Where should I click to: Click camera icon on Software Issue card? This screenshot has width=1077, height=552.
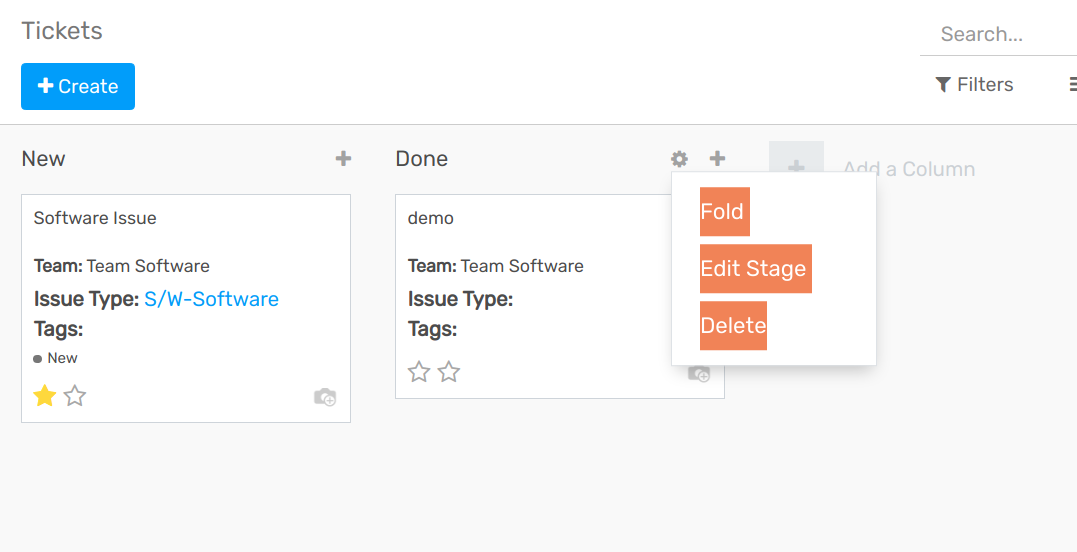325,397
